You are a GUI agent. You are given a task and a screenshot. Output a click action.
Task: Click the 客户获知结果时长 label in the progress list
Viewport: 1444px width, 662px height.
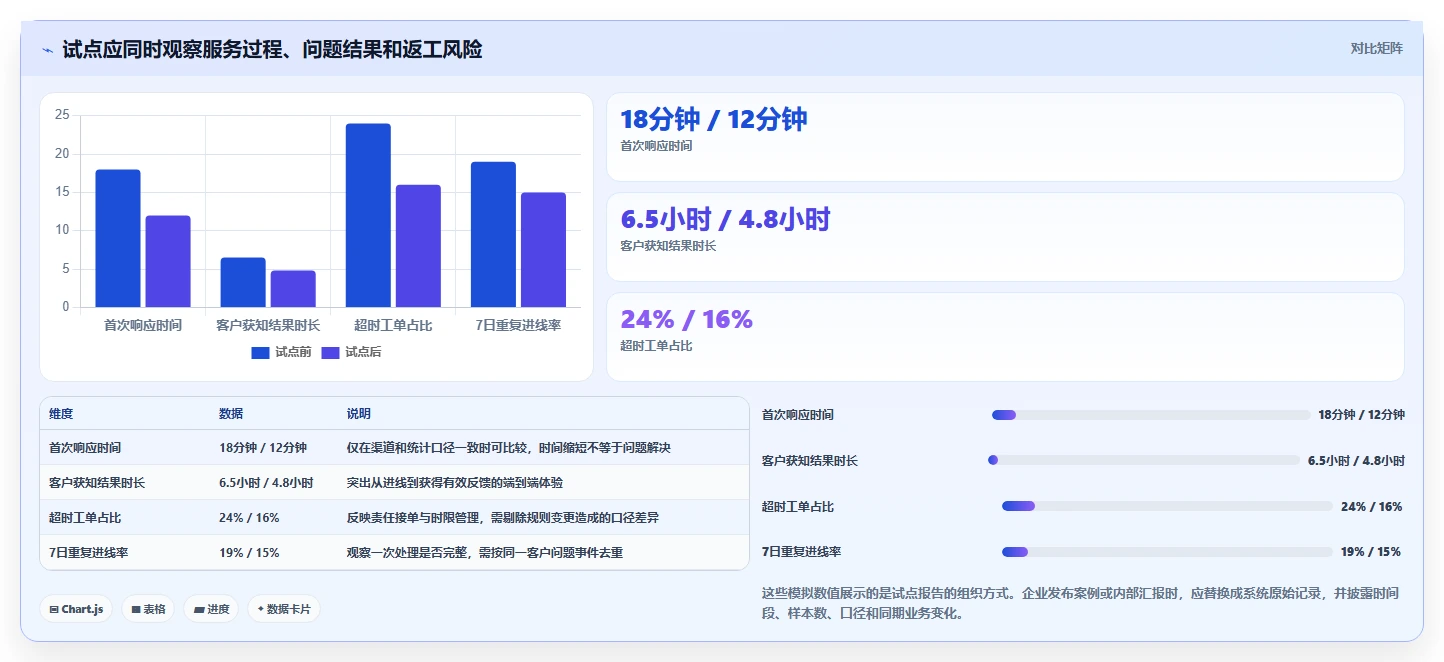(x=810, y=461)
